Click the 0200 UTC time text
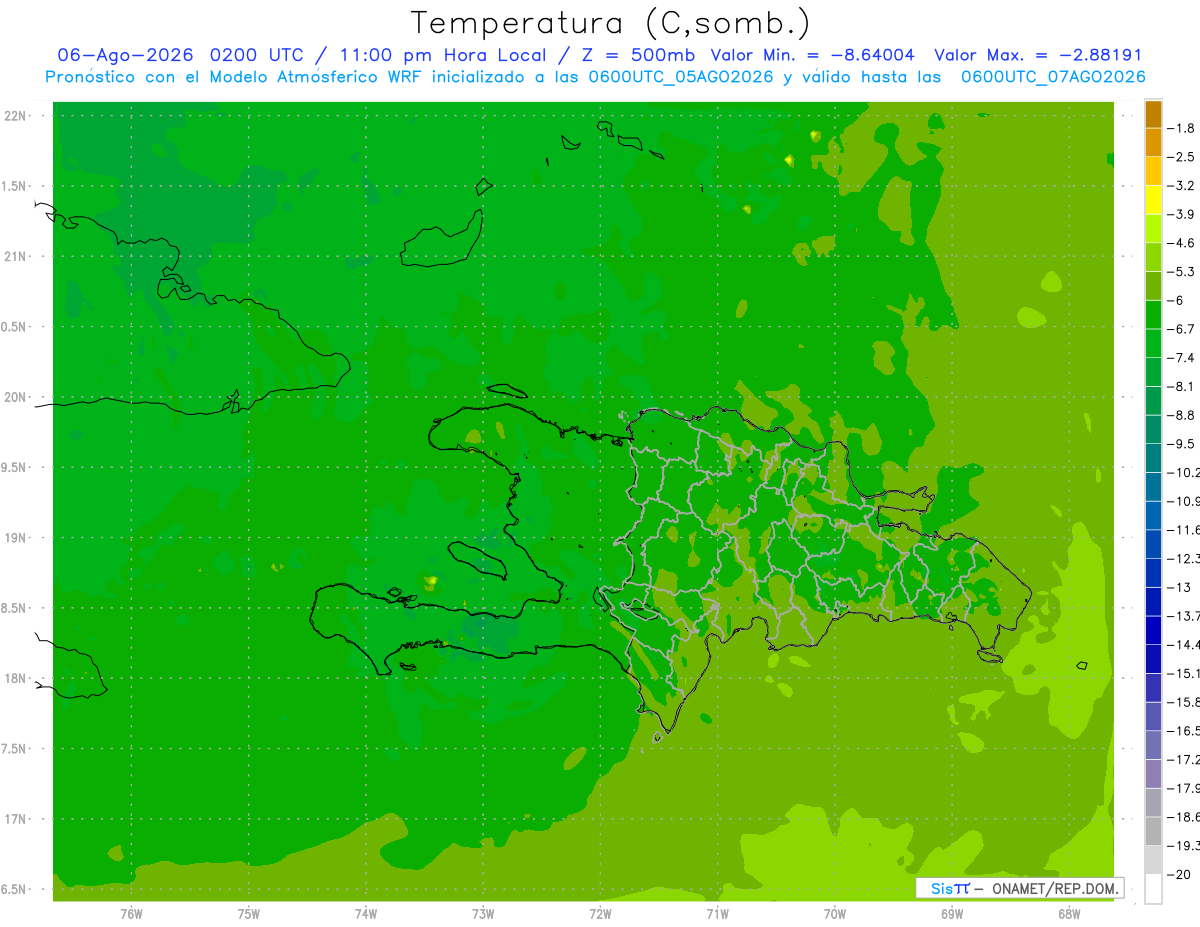This screenshot has height=927, width=1200. pos(255,55)
